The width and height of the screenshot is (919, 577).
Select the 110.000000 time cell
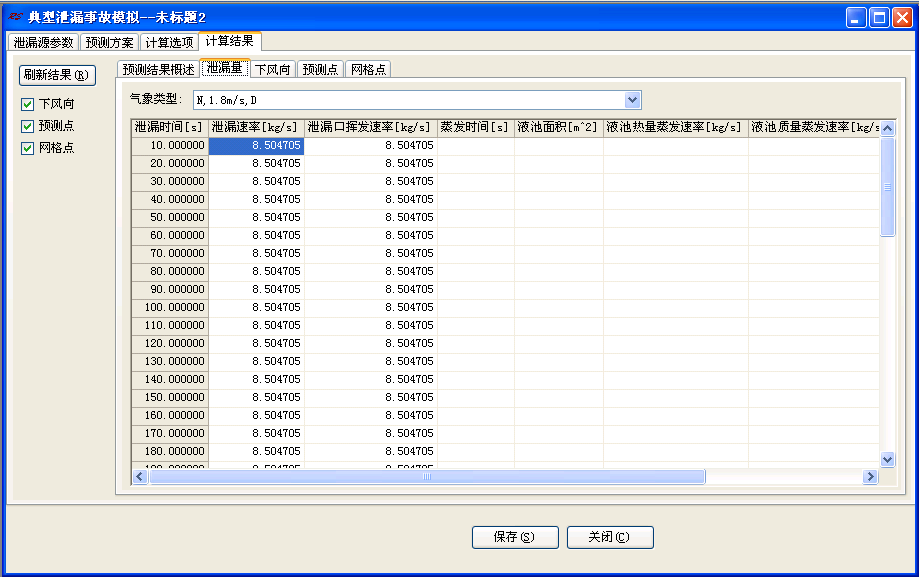tap(170, 325)
